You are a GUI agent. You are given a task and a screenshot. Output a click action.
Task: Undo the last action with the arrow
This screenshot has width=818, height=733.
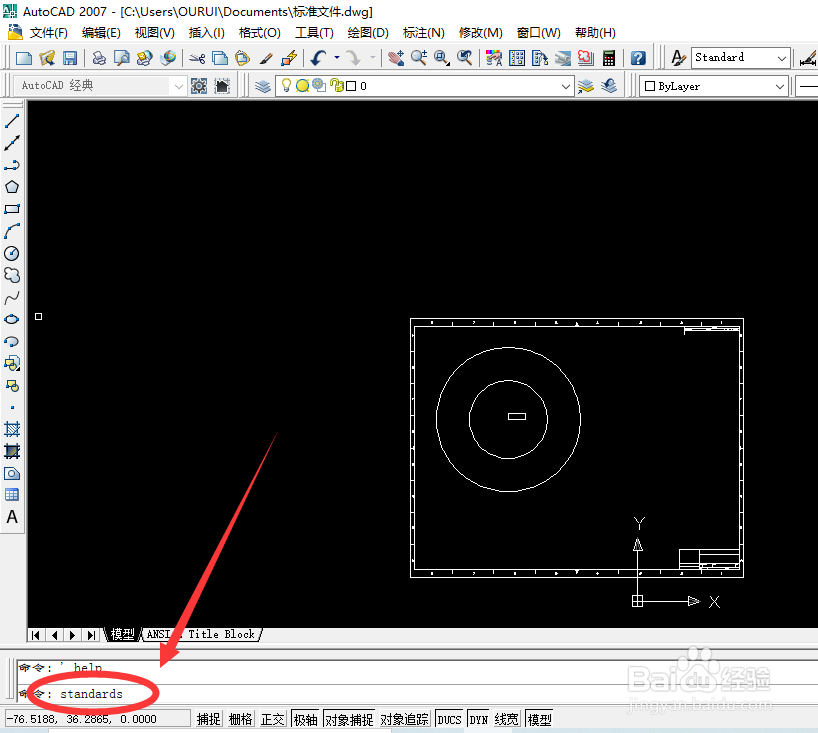click(x=318, y=58)
